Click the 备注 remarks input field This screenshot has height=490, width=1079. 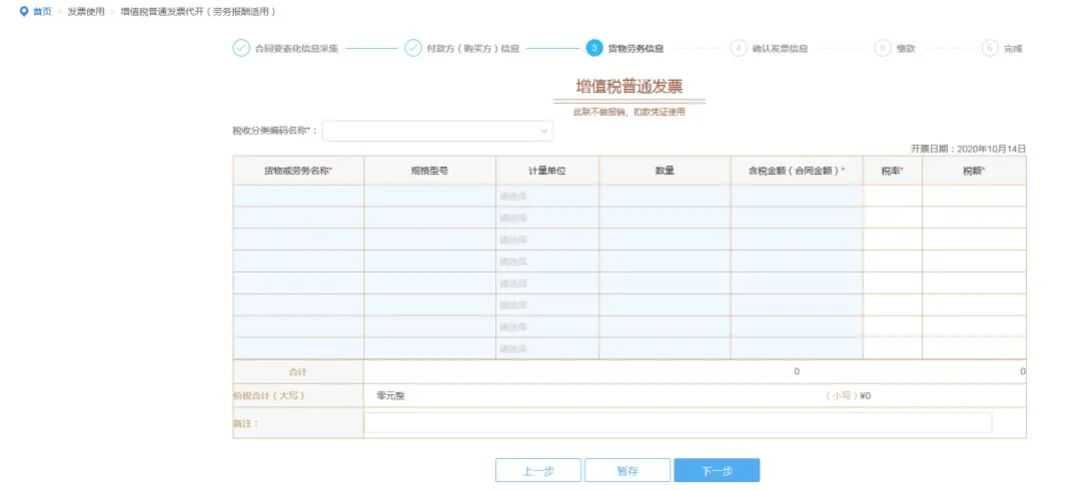677,423
